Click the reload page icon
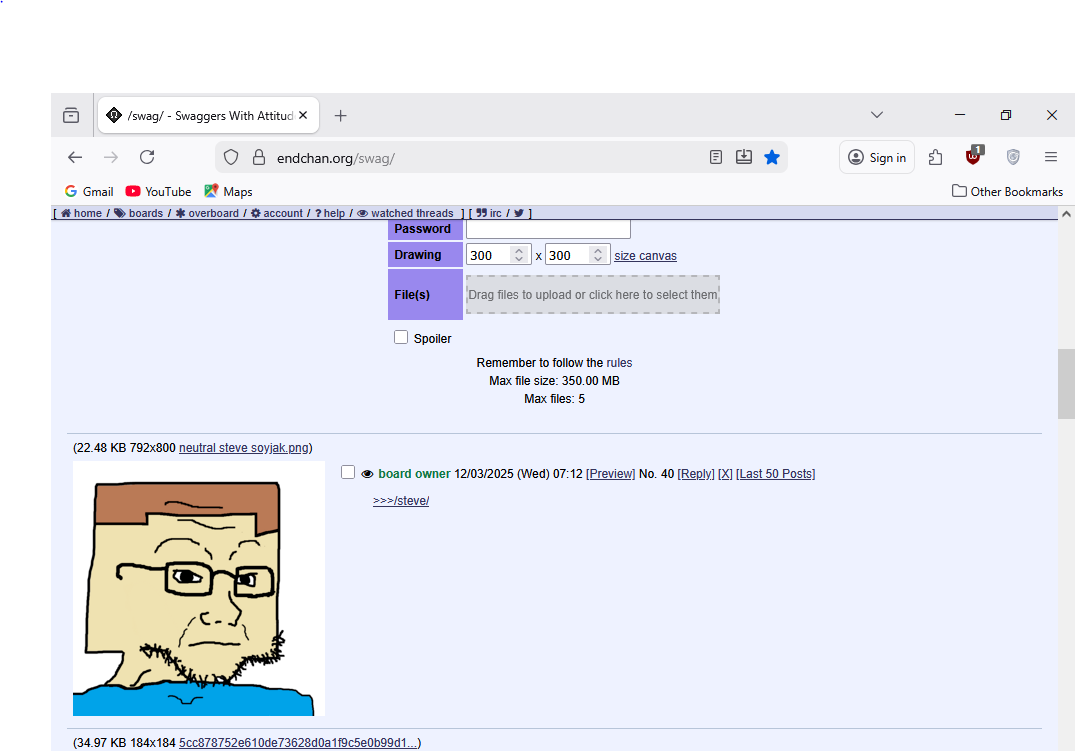Viewport: 1075px width, 751px height. (147, 157)
